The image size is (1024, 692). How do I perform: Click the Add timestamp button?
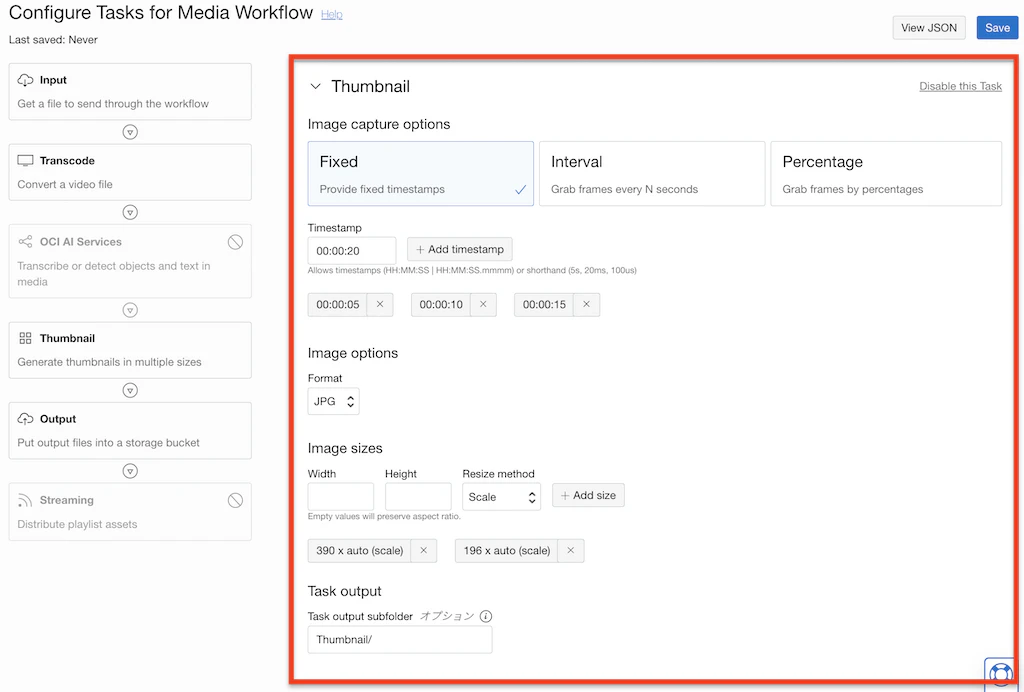click(460, 249)
